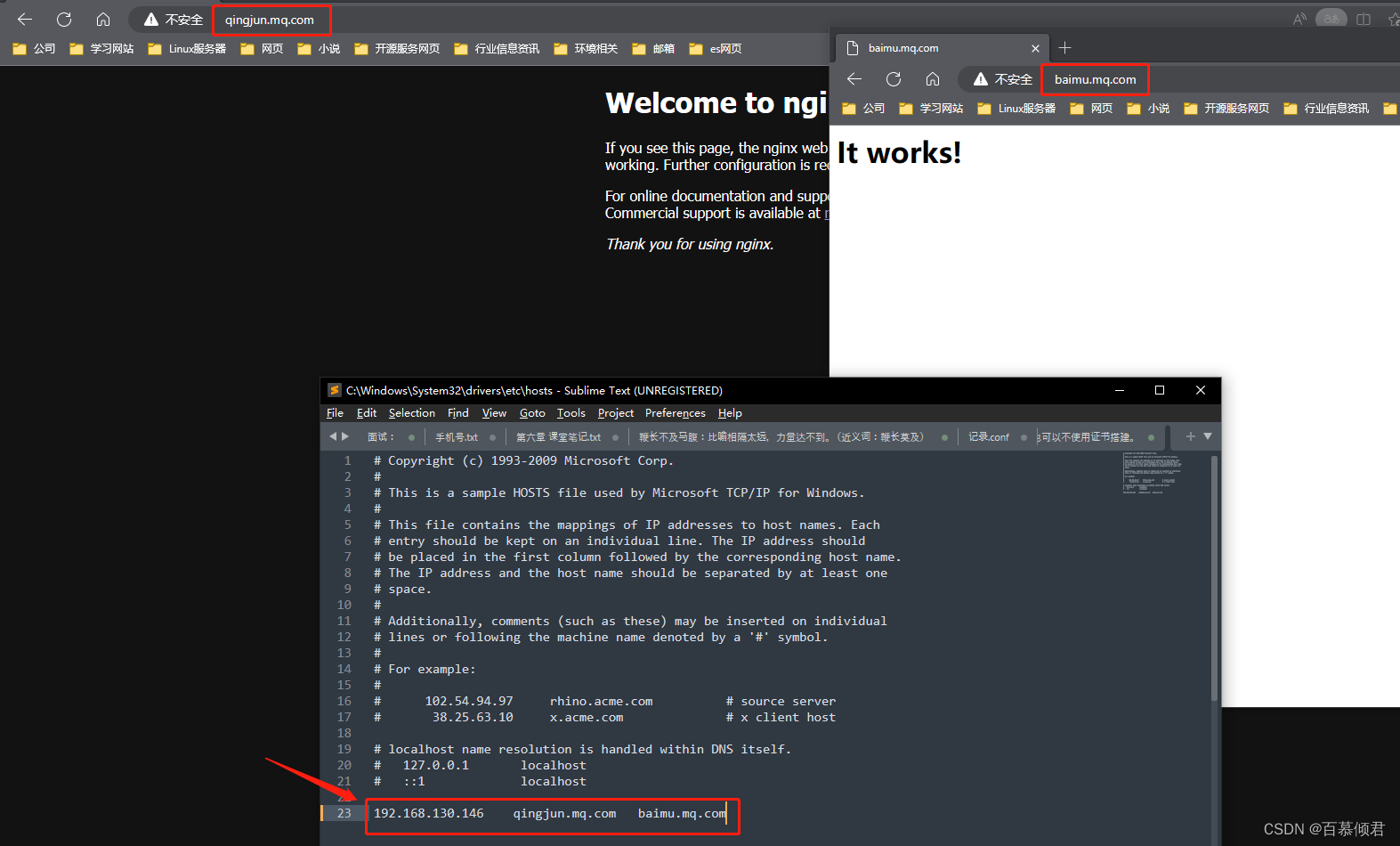1400x846 pixels.
Task: Open the 网页 bookmark folder in the left browser
Action: coord(262,49)
